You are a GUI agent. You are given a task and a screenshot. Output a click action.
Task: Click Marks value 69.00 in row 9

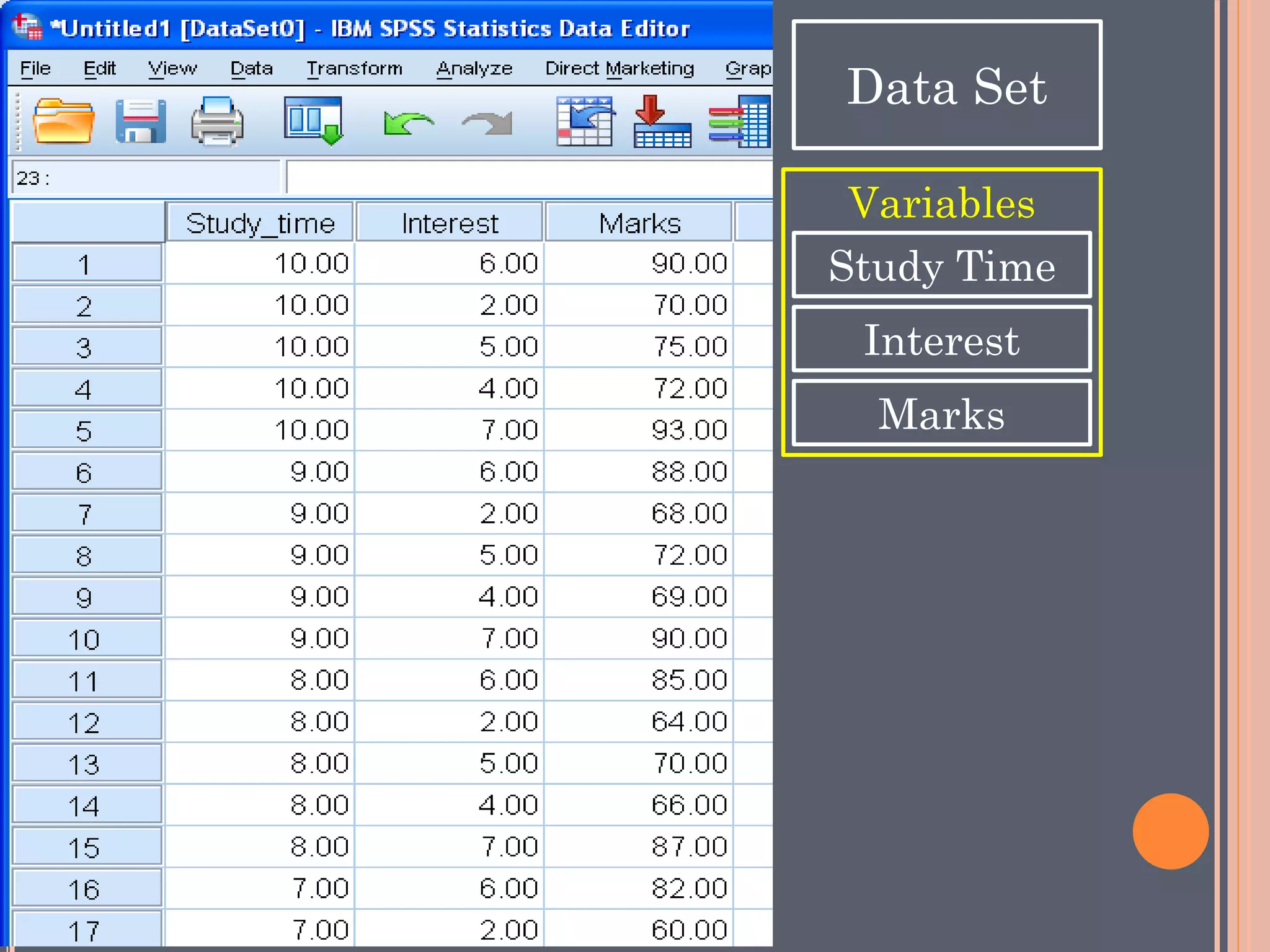[x=639, y=596]
